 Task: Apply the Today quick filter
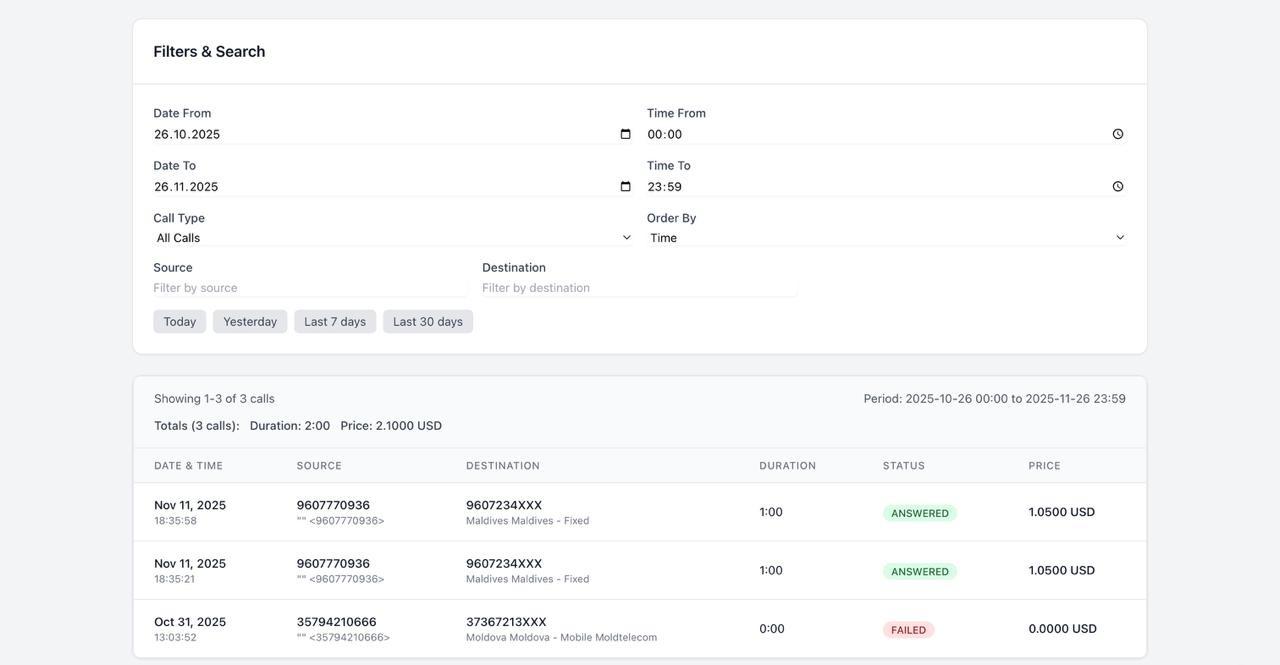pos(180,322)
